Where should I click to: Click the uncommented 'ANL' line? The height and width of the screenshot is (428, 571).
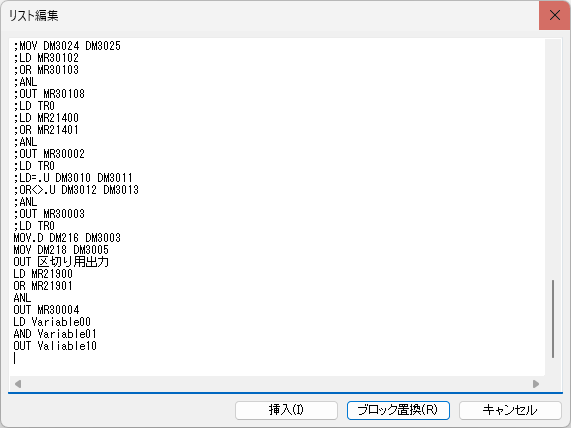pos(22,298)
